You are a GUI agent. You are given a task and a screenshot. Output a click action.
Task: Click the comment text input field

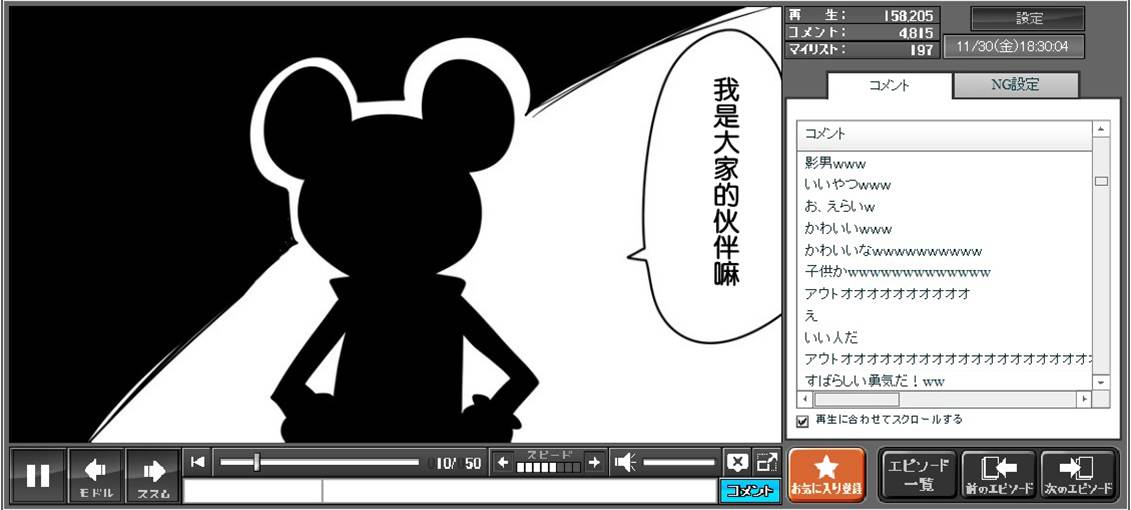(518, 491)
